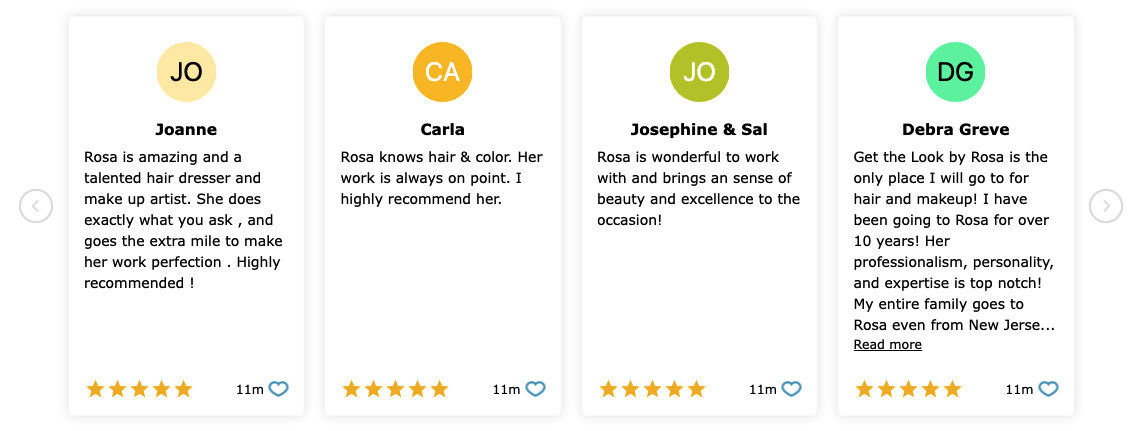Click the green JO avatar for Josephine & Sal
The image size is (1137, 431).
pos(699,72)
